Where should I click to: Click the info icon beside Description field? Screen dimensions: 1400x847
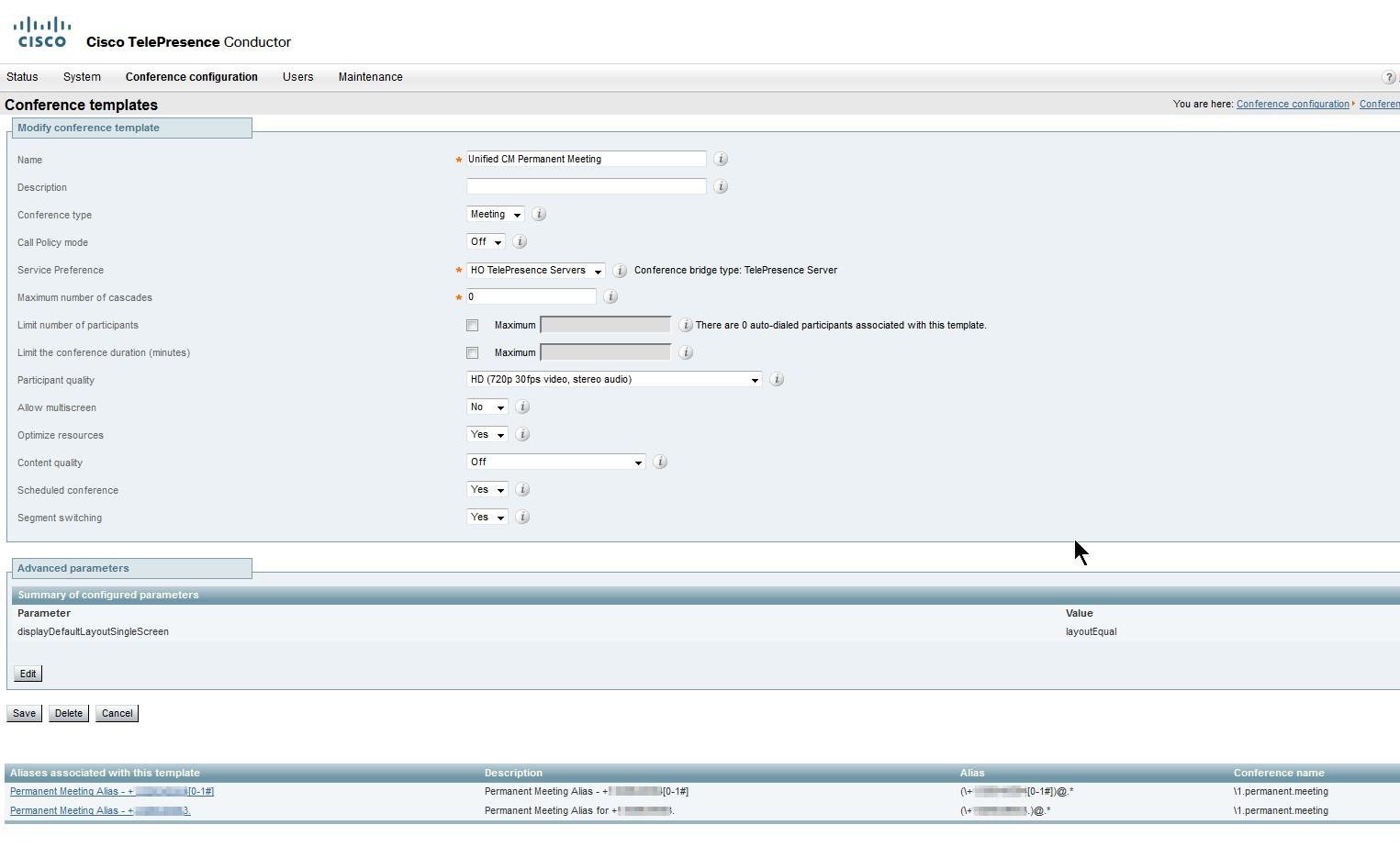click(721, 187)
